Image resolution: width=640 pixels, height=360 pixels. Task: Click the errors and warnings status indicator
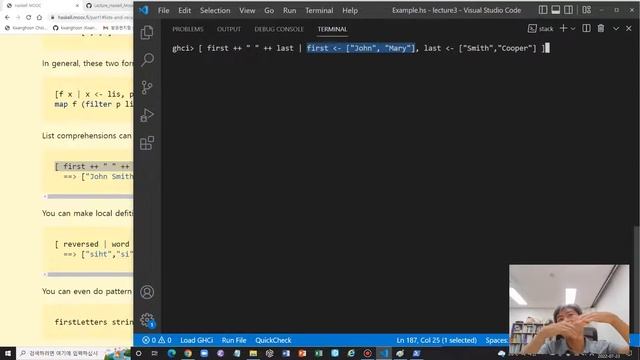pos(156,340)
